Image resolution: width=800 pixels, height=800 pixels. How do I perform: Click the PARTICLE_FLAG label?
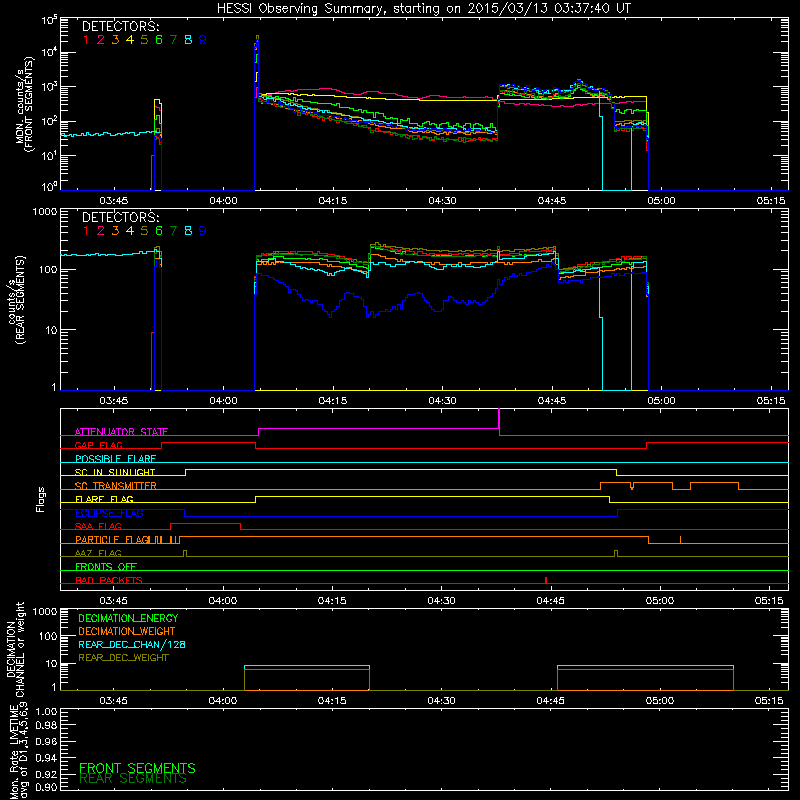[x=111, y=539]
